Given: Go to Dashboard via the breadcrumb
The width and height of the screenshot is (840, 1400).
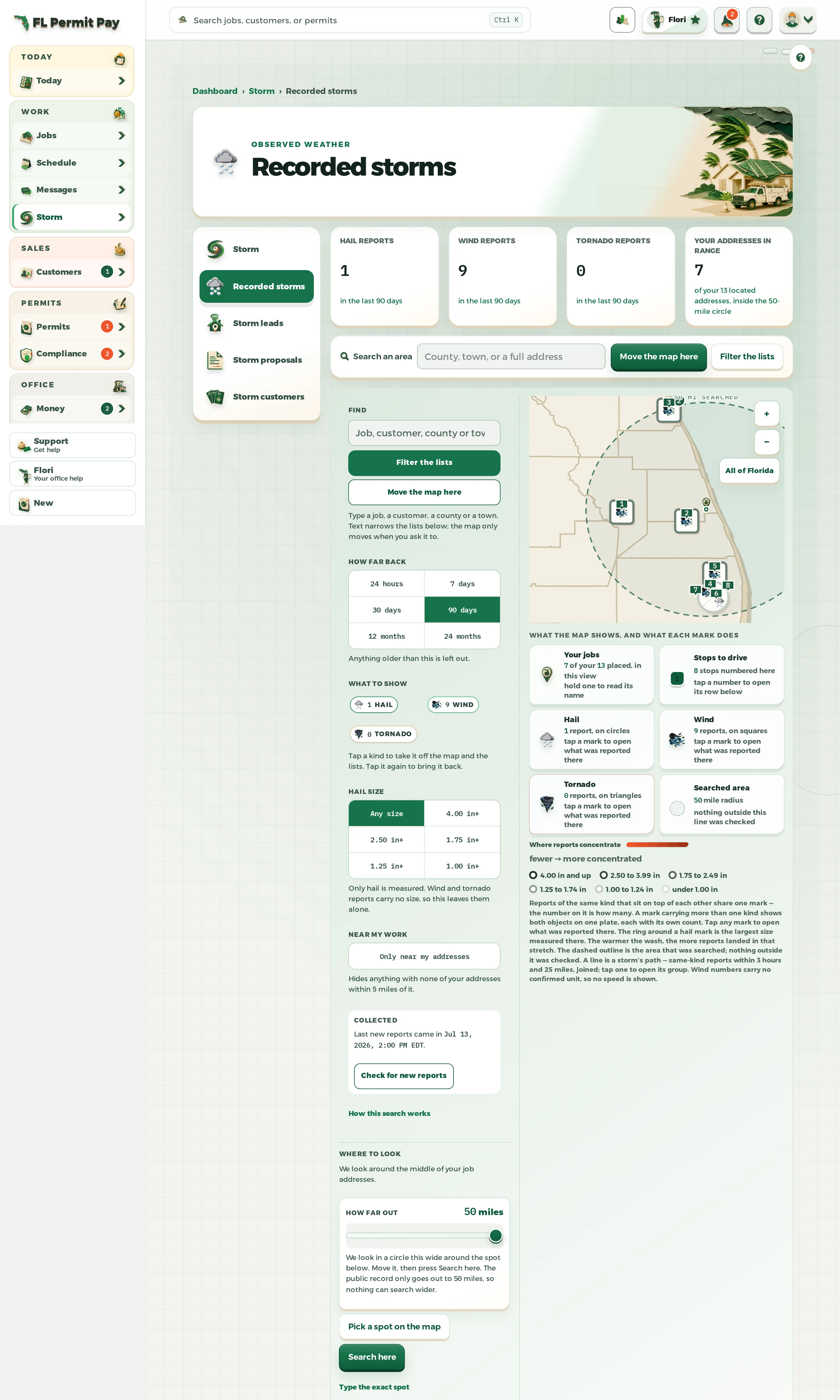Looking at the screenshot, I should (215, 91).
